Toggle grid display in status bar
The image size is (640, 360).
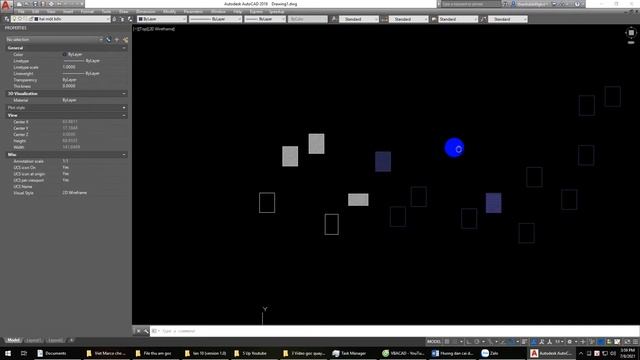[447, 342]
